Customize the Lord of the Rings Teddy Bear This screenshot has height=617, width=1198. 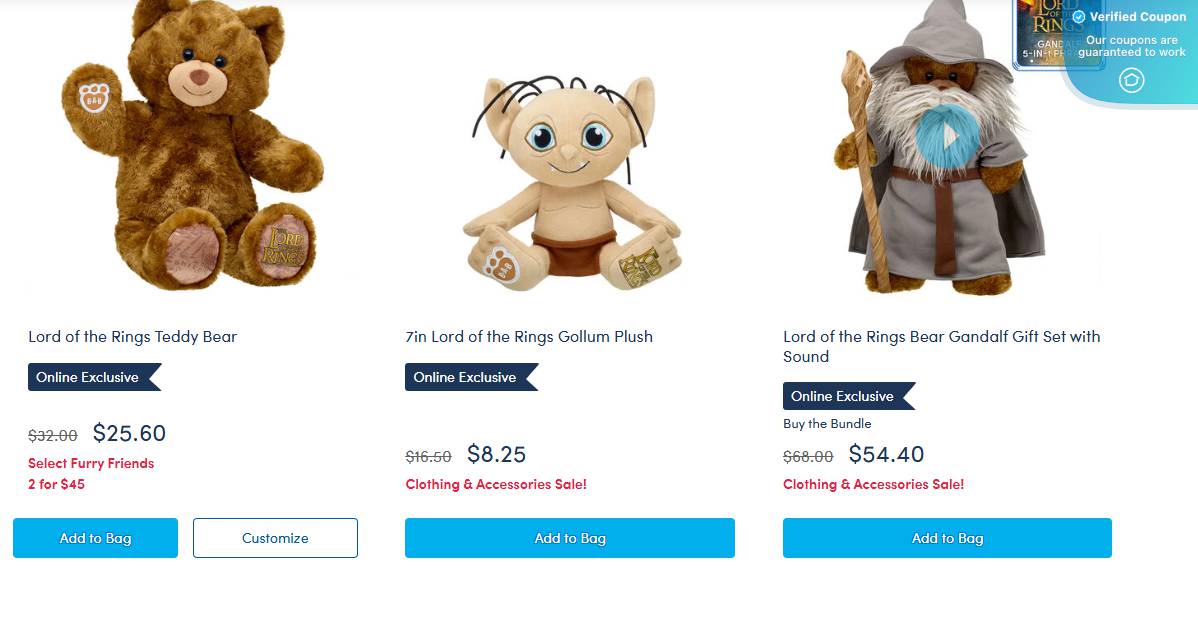point(275,538)
